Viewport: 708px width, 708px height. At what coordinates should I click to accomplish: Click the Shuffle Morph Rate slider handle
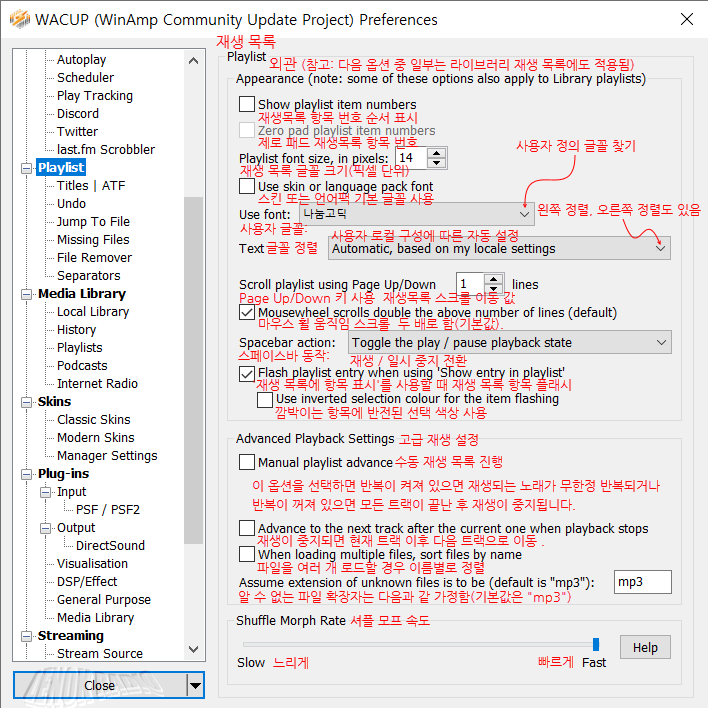(x=596, y=644)
